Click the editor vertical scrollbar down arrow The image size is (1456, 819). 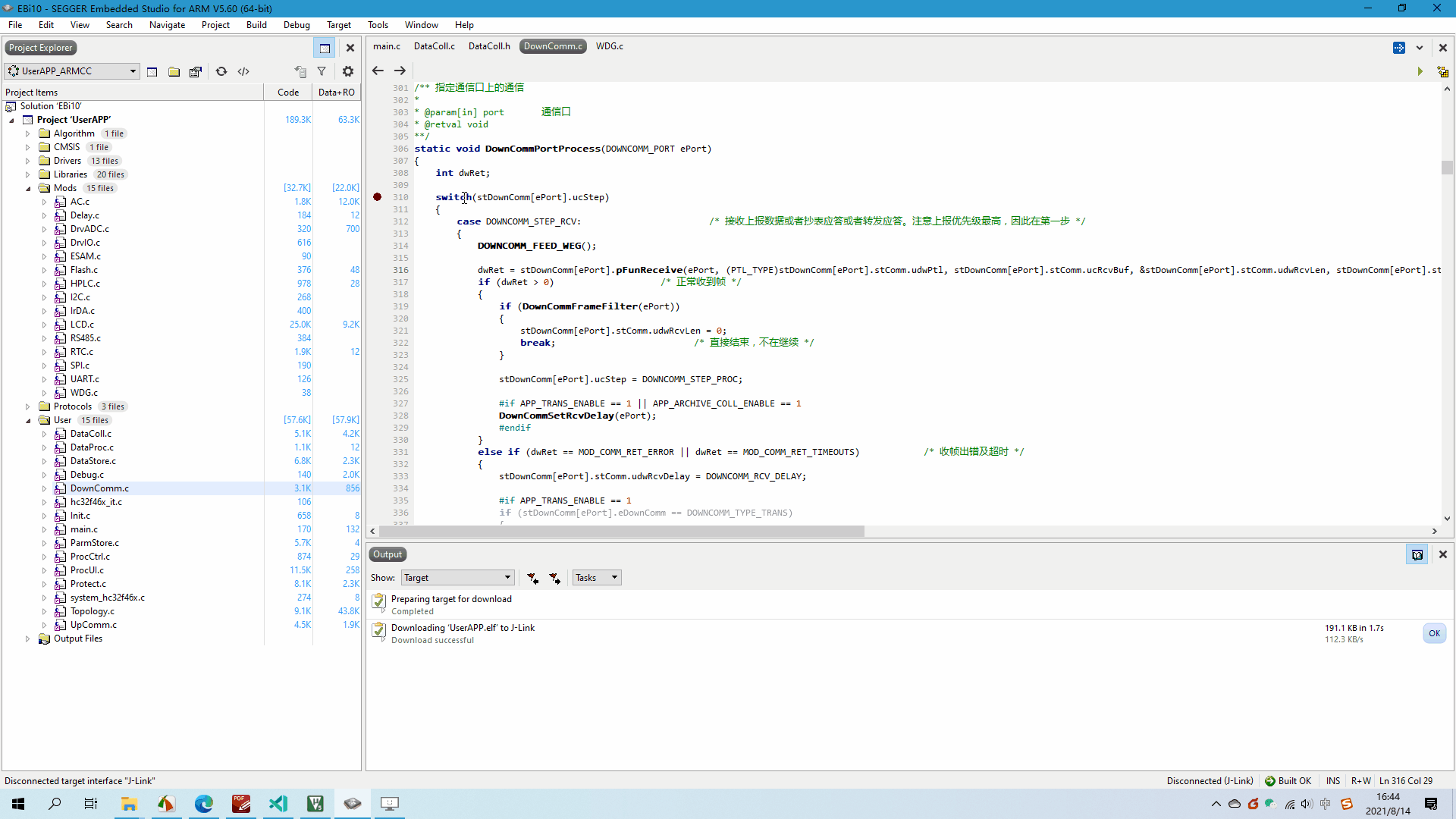[1448, 519]
